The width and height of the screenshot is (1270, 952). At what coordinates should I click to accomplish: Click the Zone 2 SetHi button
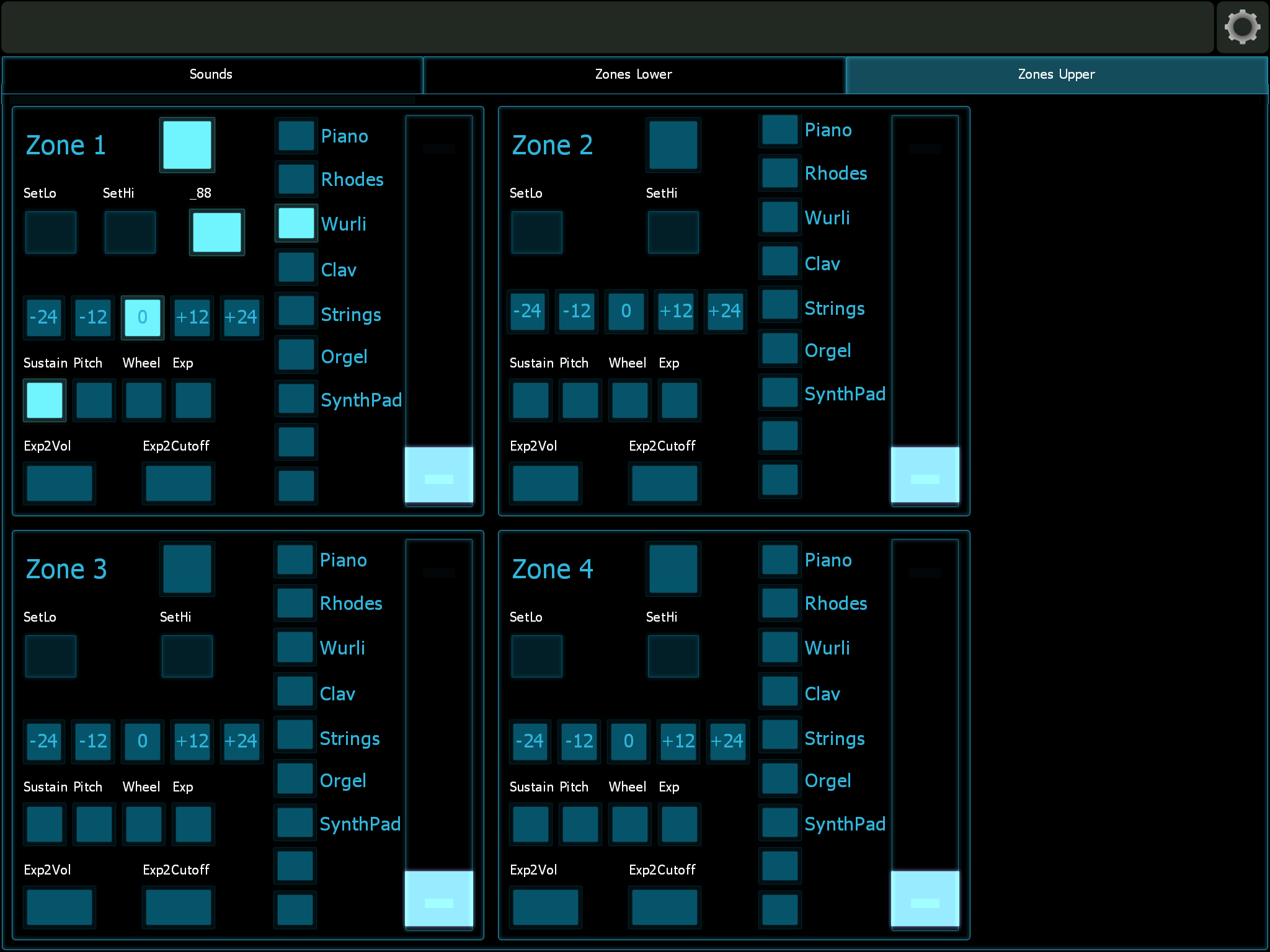[x=673, y=232]
